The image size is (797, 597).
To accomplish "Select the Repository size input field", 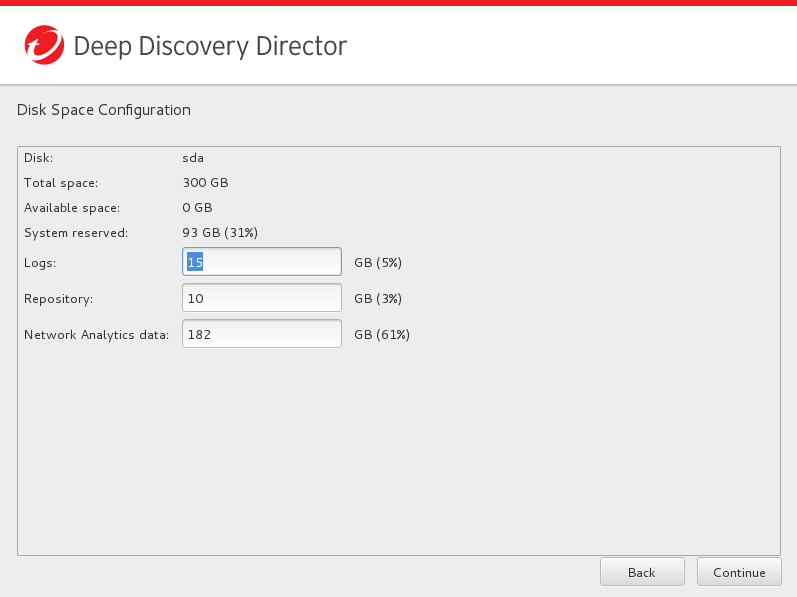I will pyautogui.click(x=262, y=298).
